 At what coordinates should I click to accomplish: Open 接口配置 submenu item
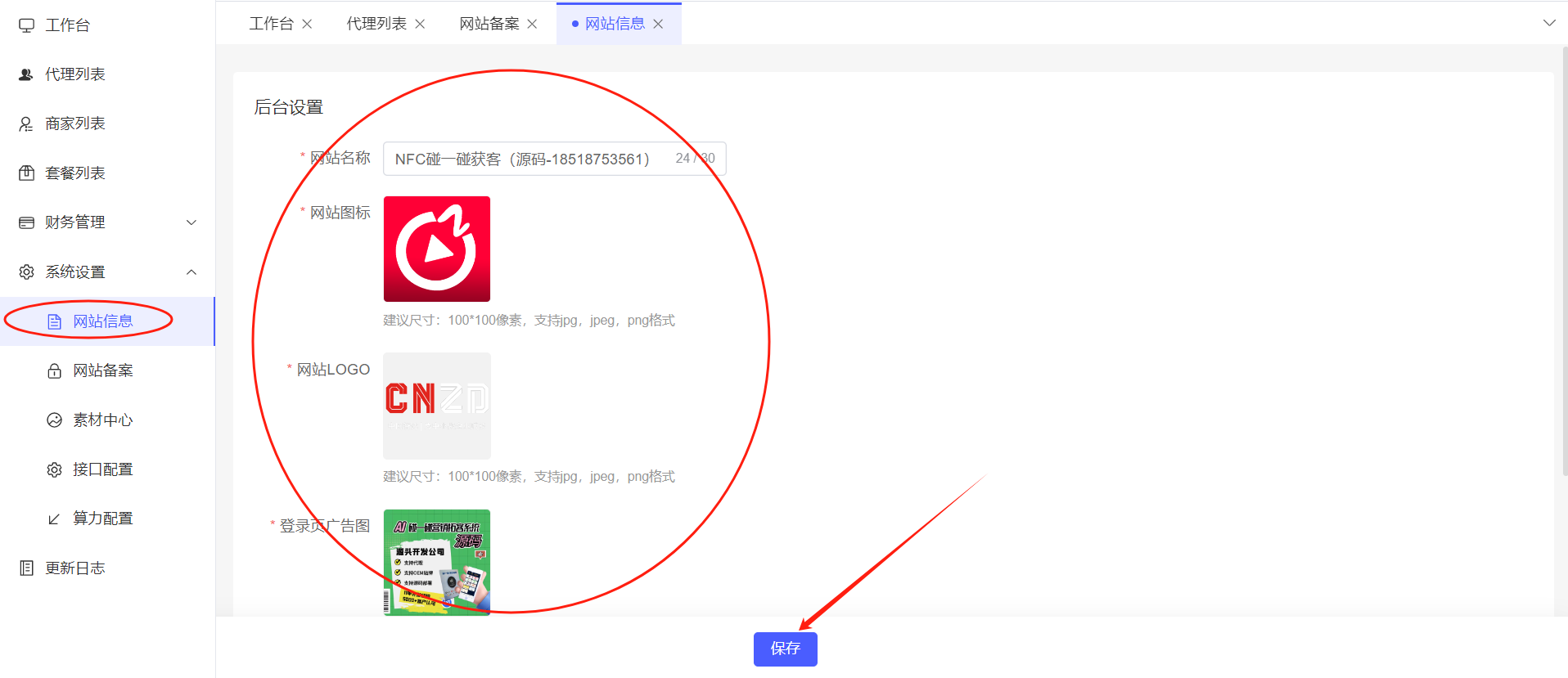[107, 469]
